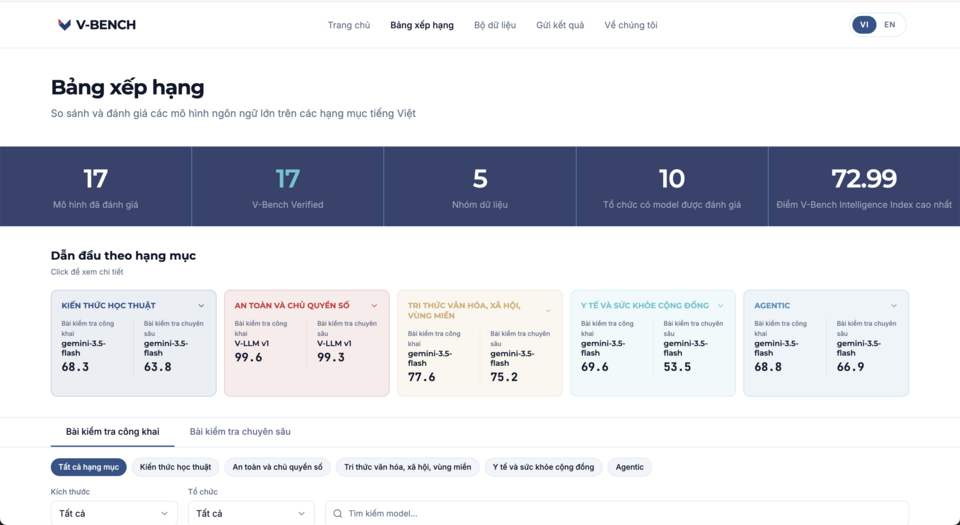The height and width of the screenshot is (525, 960).
Task: Click the 5 Nhóm dữ liệu stat
Action: 480,186
